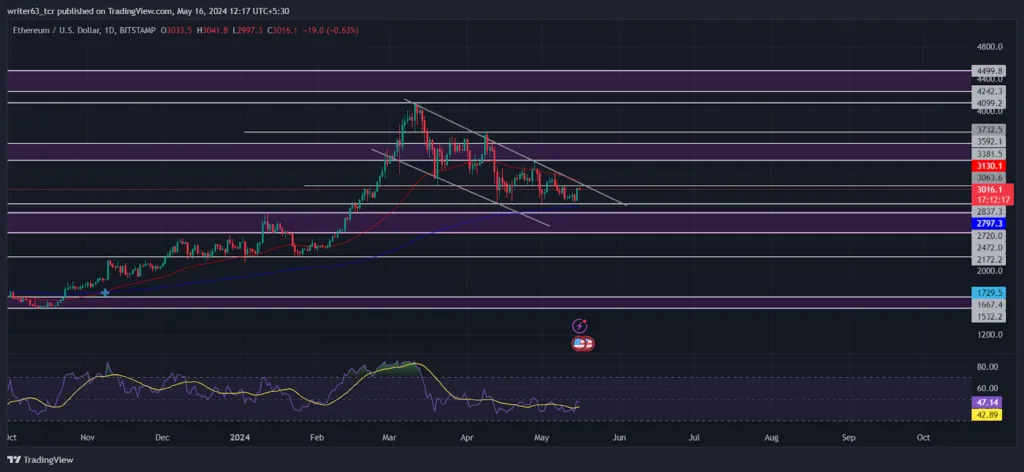
Task: Click the red 3130.1 moving average label
Action: tap(987, 166)
